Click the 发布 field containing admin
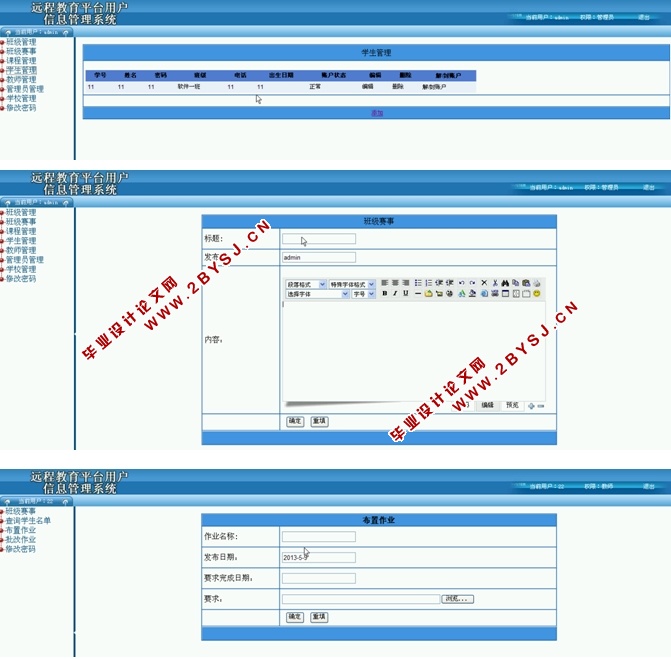This screenshot has height=659, width=671. tap(319, 257)
